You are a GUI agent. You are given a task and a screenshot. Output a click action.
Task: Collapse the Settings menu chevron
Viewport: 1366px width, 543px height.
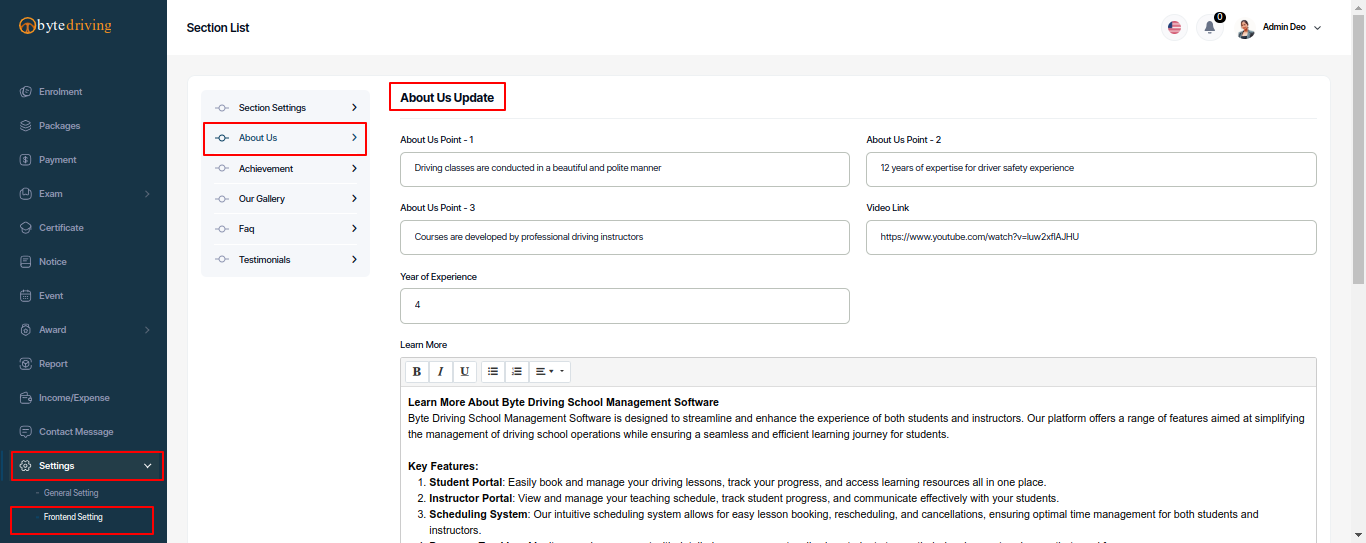(148, 466)
